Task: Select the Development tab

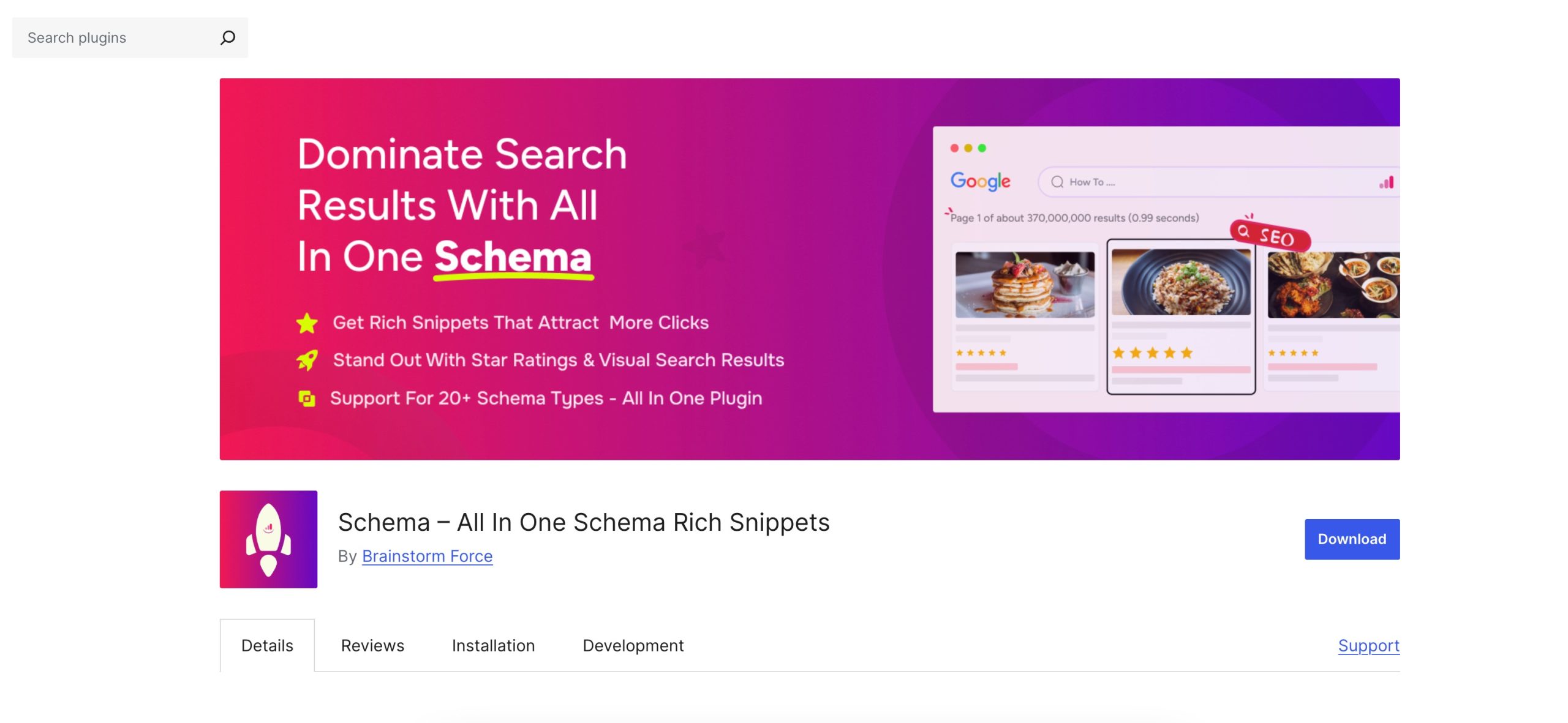Action: pyautogui.click(x=633, y=645)
